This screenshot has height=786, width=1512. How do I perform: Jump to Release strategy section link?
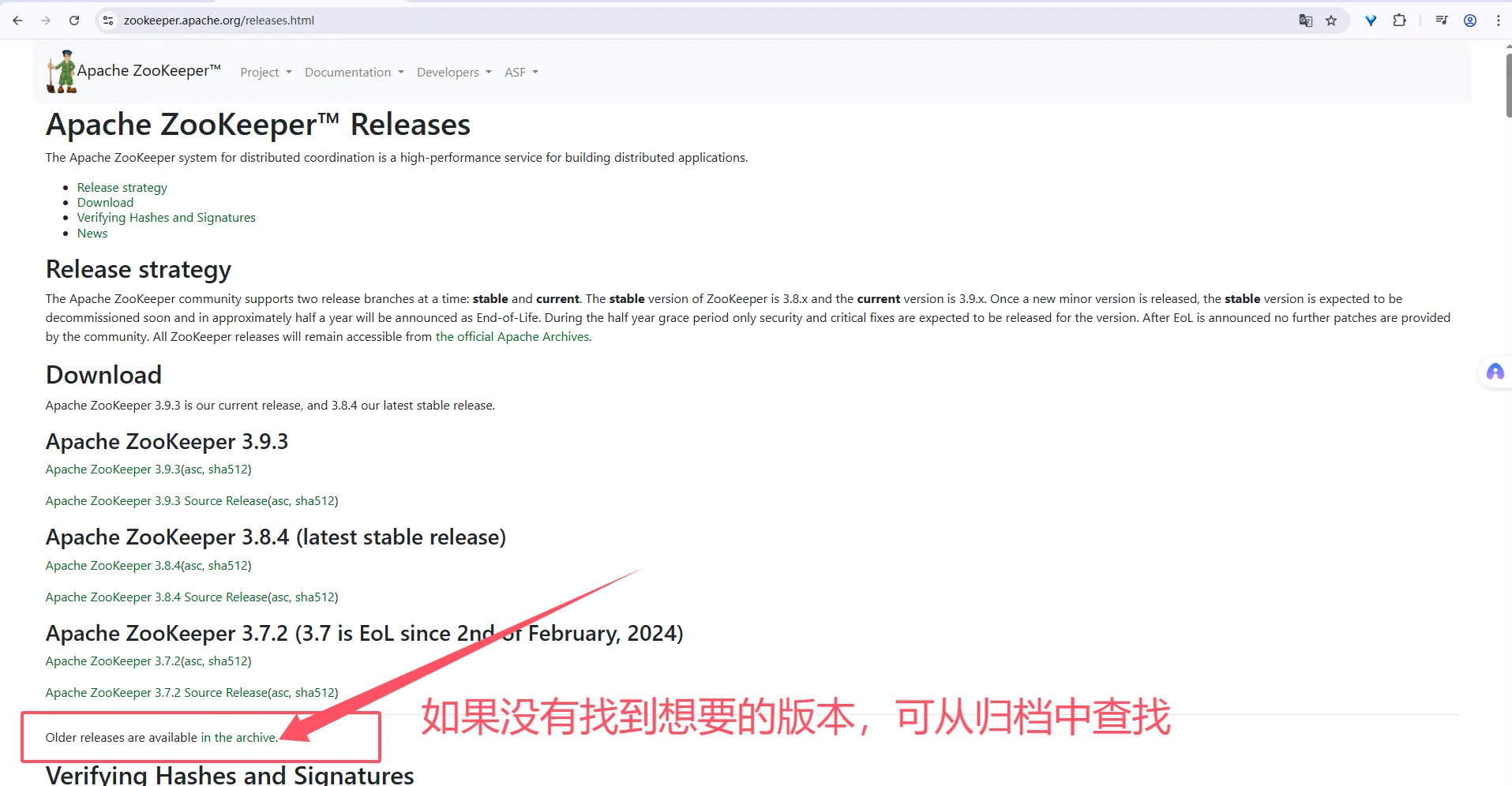point(122,188)
